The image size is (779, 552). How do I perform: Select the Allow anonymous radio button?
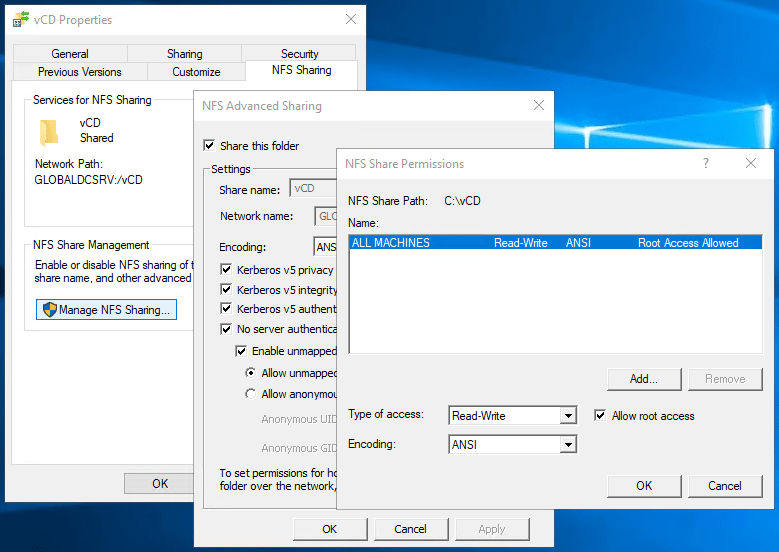pos(251,394)
